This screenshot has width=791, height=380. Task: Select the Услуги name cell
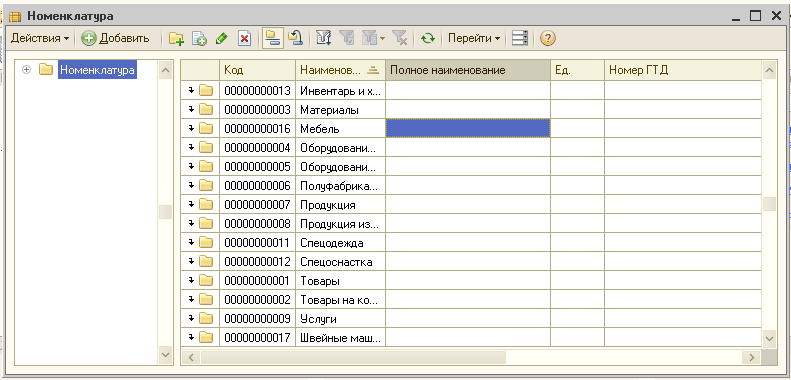click(x=341, y=319)
